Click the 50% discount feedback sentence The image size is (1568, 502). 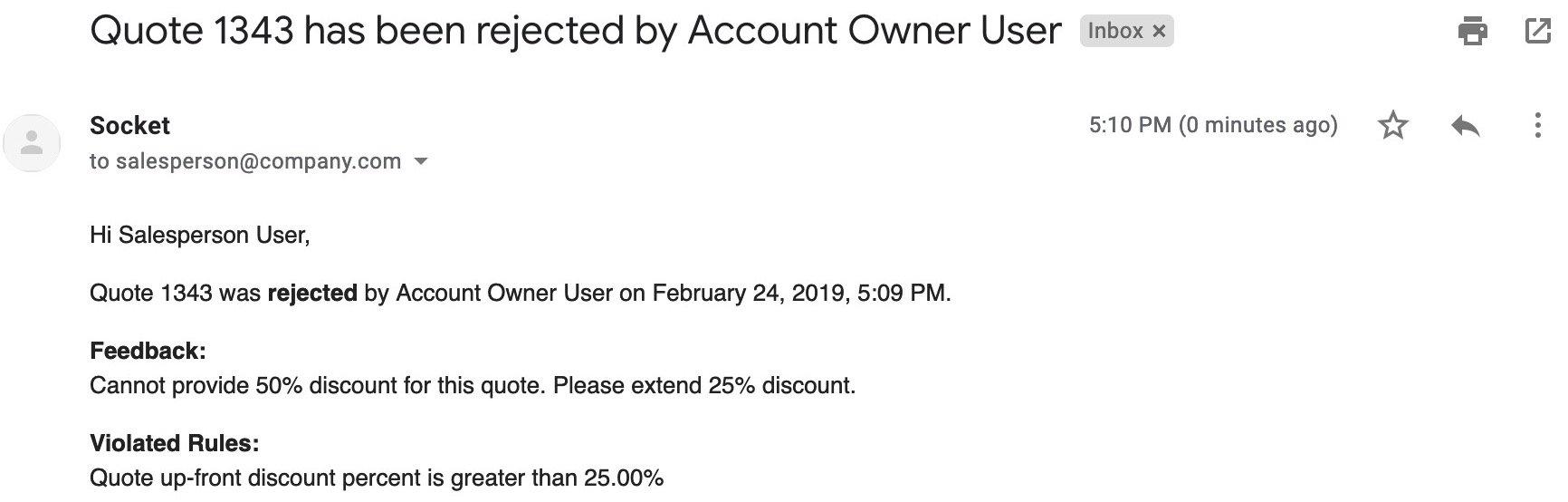pyautogui.click(x=473, y=386)
